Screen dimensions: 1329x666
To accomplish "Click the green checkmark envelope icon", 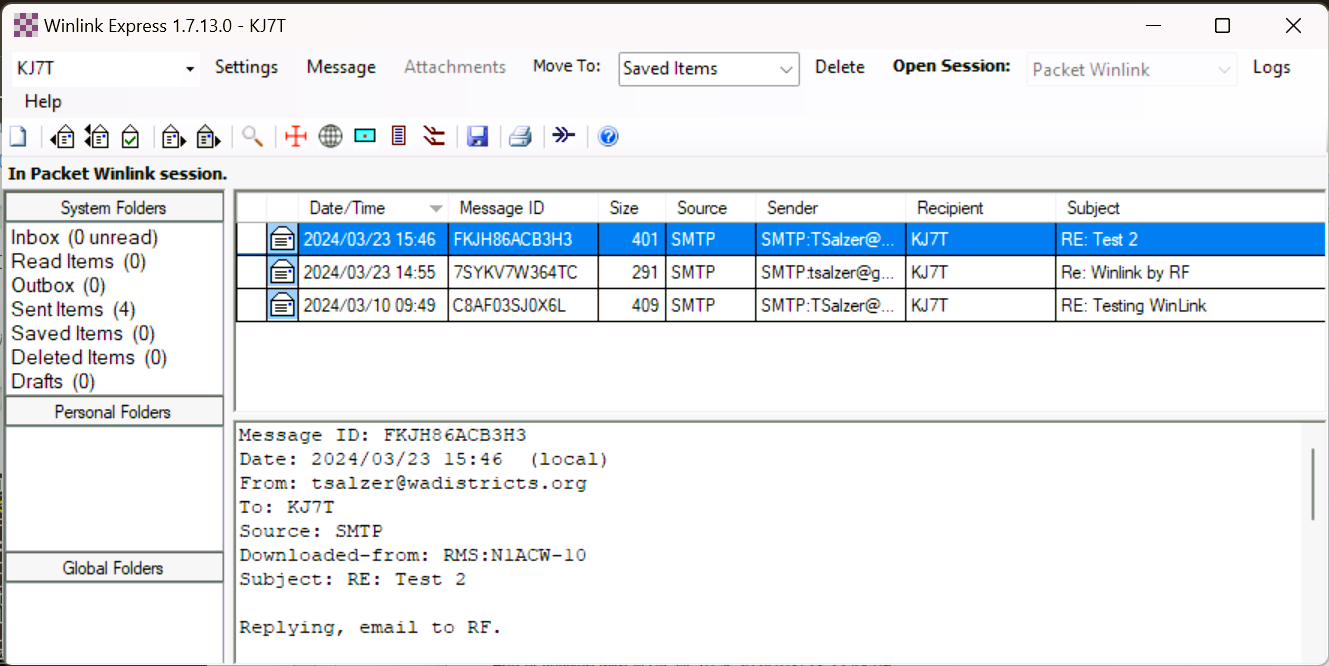I will point(130,137).
